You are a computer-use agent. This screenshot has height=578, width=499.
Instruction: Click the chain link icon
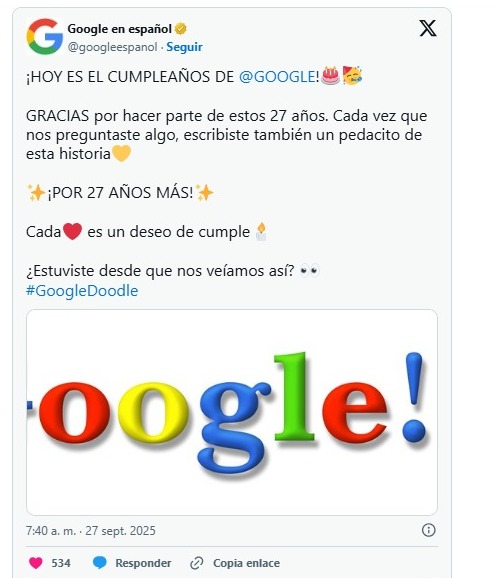196,563
